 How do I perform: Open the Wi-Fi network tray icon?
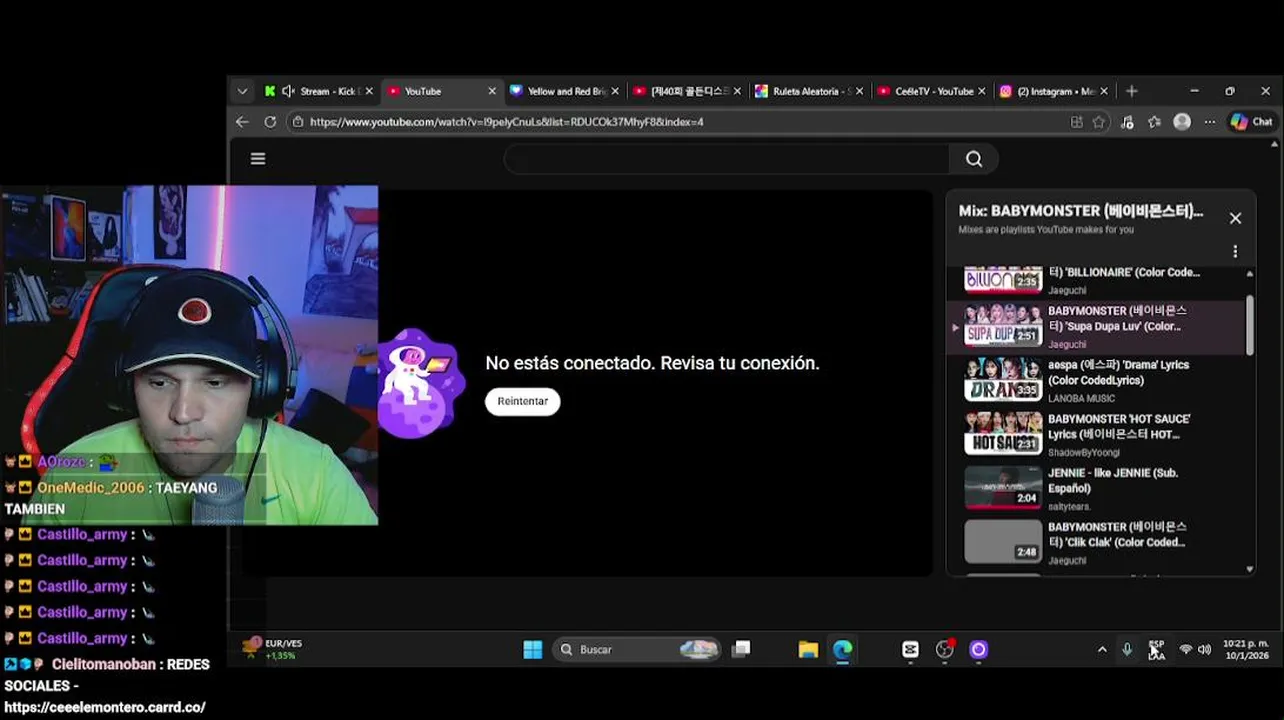[1186, 650]
